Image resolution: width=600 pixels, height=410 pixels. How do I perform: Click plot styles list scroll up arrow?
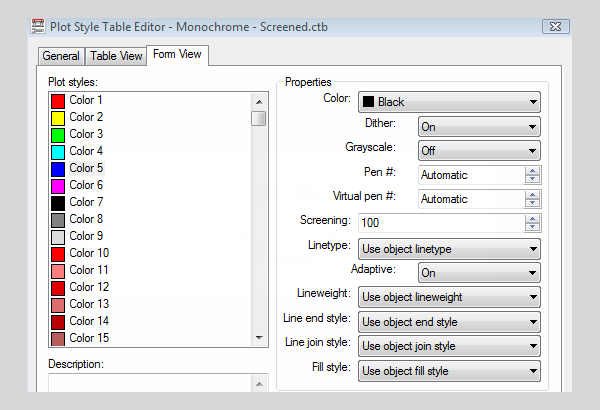pos(259,102)
